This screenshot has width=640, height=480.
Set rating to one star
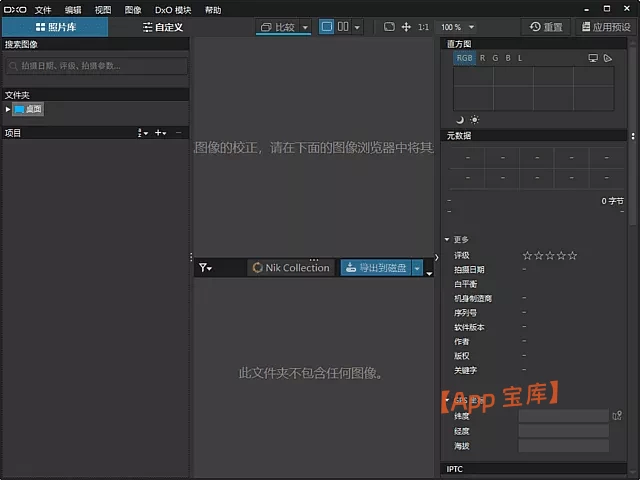coord(527,256)
